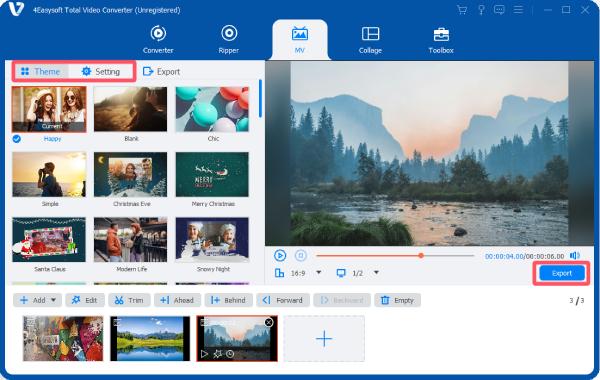The height and width of the screenshot is (380, 600).
Task: Choose the Happy theme thumbnail
Action: coord(49,109)
